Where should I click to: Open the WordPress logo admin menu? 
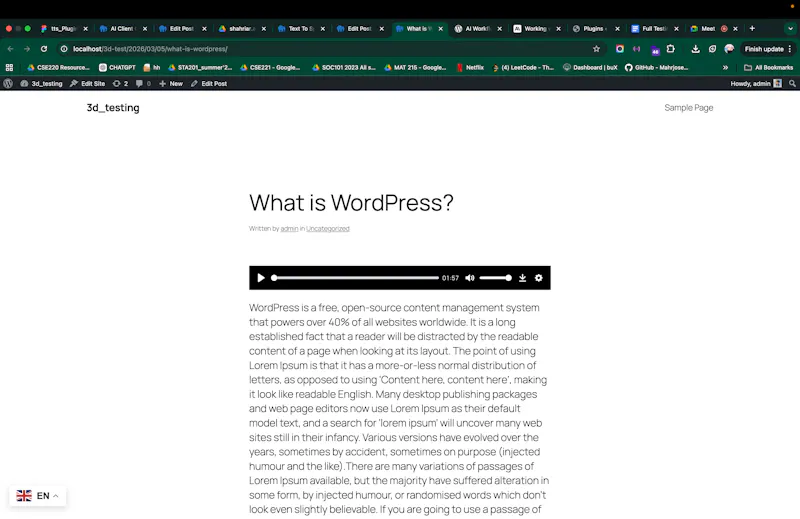coord(8,84)
